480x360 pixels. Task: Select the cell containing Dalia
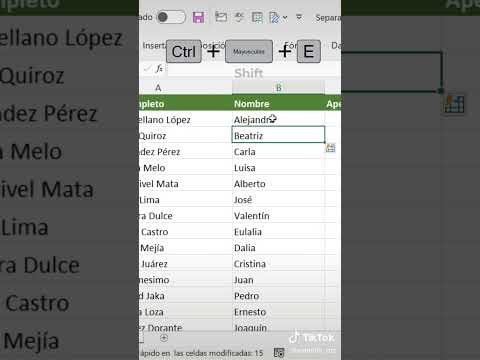(x=278, y=247)
